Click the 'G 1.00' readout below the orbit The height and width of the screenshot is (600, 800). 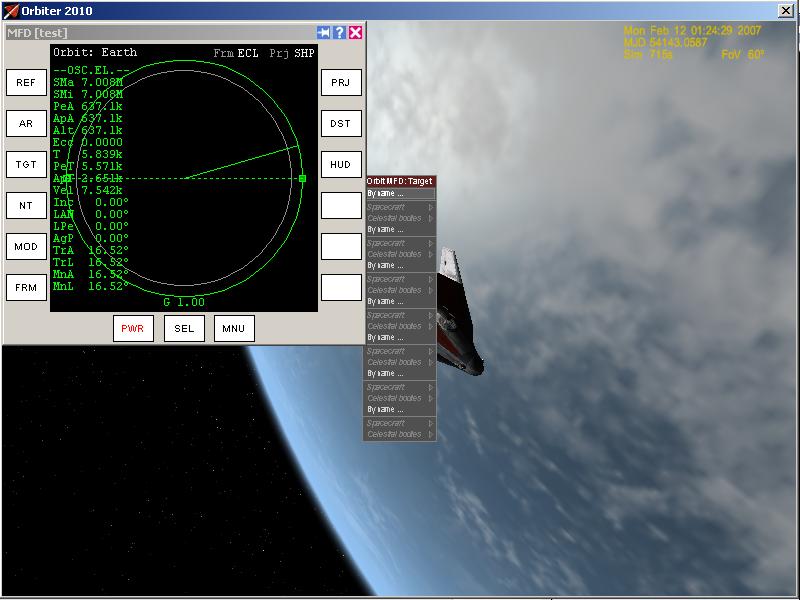[x=184, y=302]
